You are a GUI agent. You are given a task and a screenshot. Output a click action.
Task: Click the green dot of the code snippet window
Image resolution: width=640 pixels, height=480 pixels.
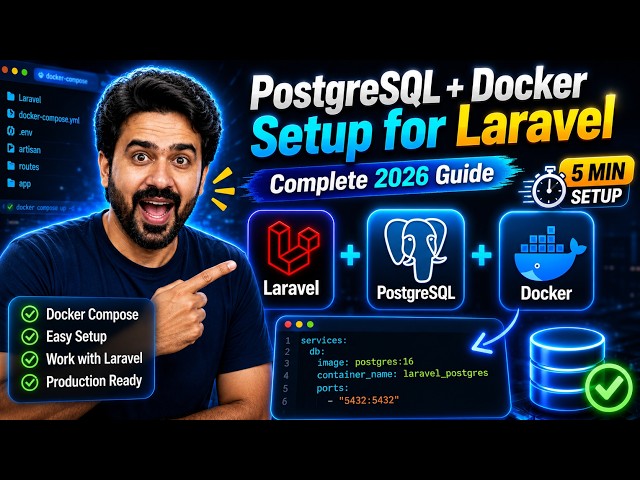click(310, 324)
